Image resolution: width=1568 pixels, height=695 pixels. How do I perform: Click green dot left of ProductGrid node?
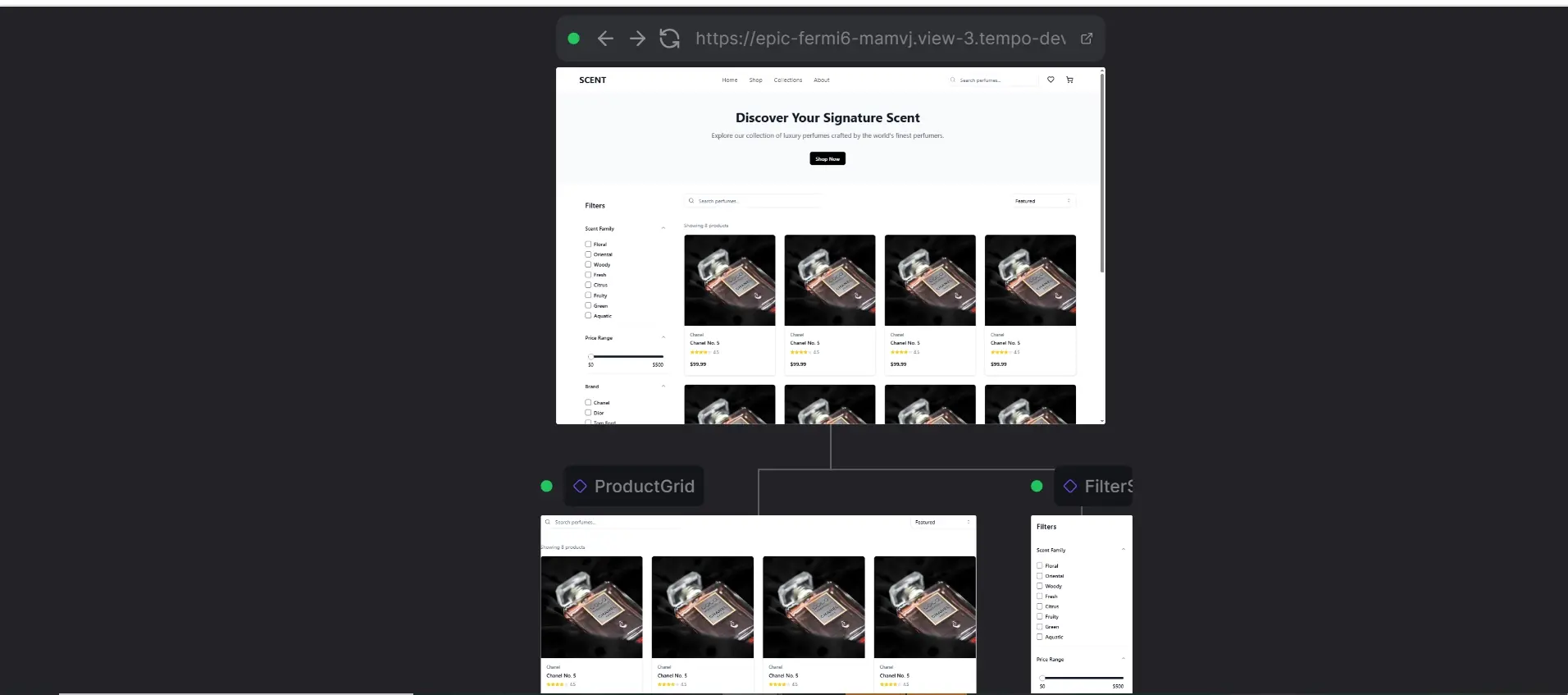tap(547, 486)
